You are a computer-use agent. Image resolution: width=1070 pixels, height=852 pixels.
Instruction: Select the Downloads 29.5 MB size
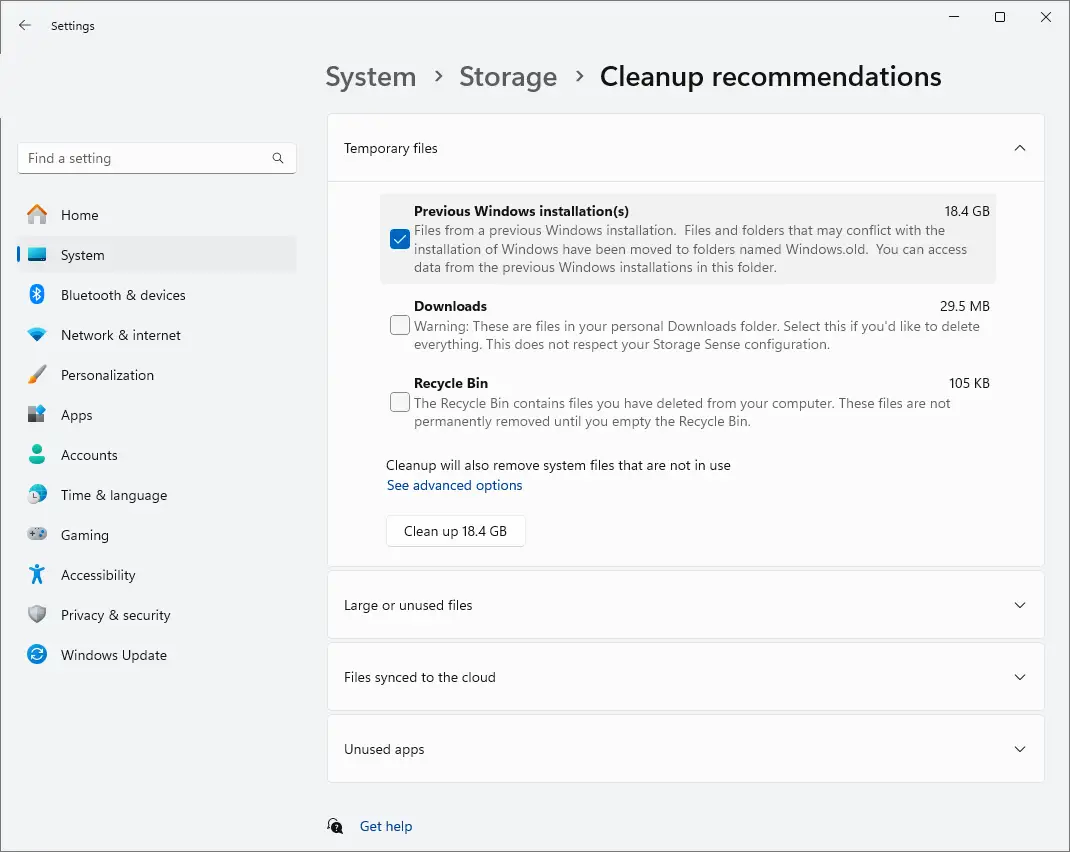[x=965, y=306]
